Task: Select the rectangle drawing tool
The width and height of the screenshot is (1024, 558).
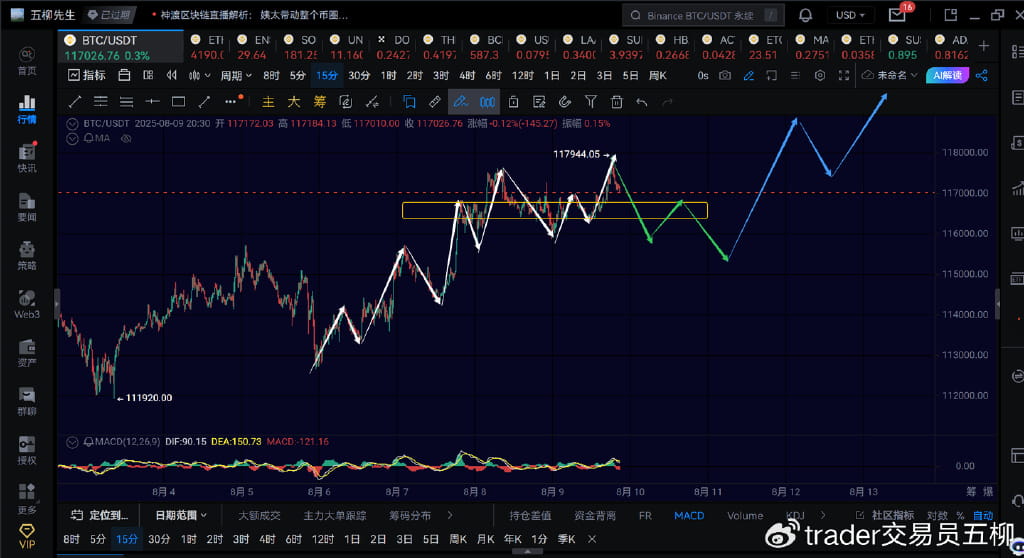Action: pyautogui.click(x=178, y=101)
